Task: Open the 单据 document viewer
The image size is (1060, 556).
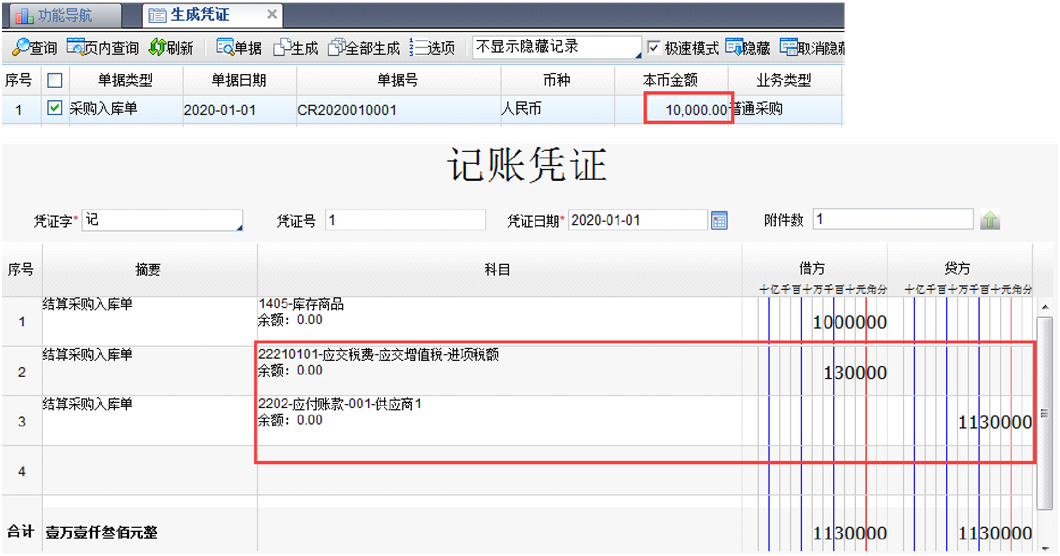Action: coord(239,47)
